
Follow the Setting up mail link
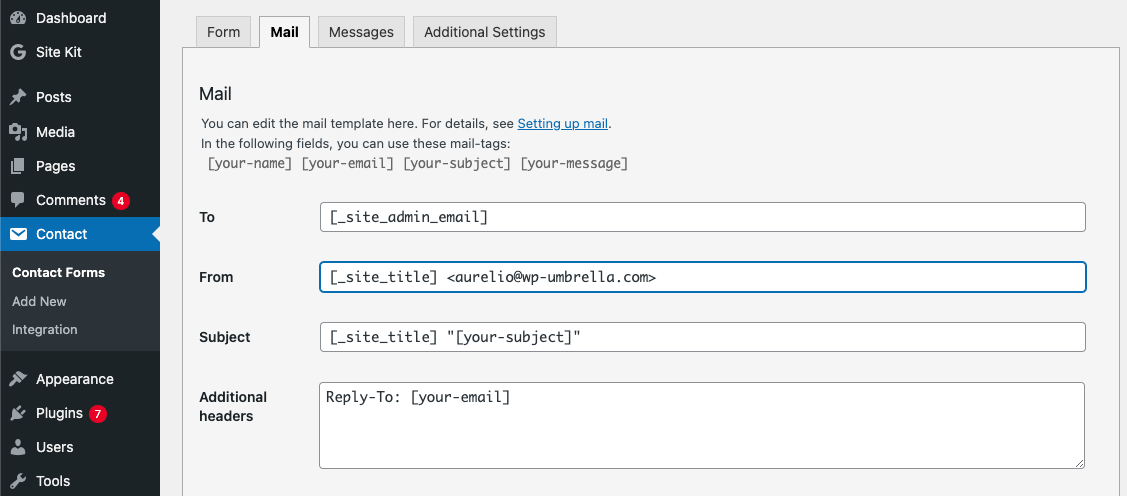pos(563,124)
